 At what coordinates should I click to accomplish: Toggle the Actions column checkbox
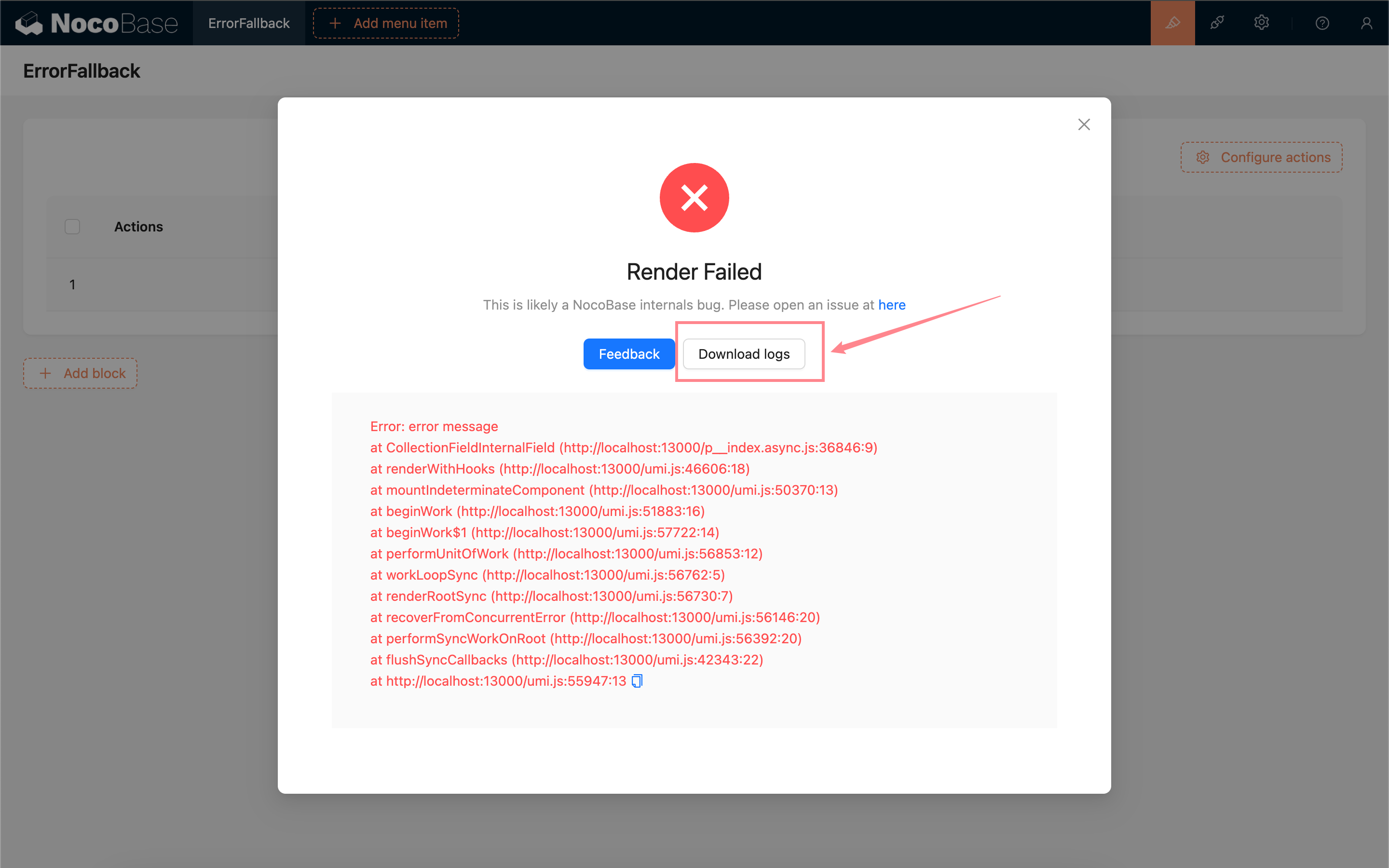(72, 227)
